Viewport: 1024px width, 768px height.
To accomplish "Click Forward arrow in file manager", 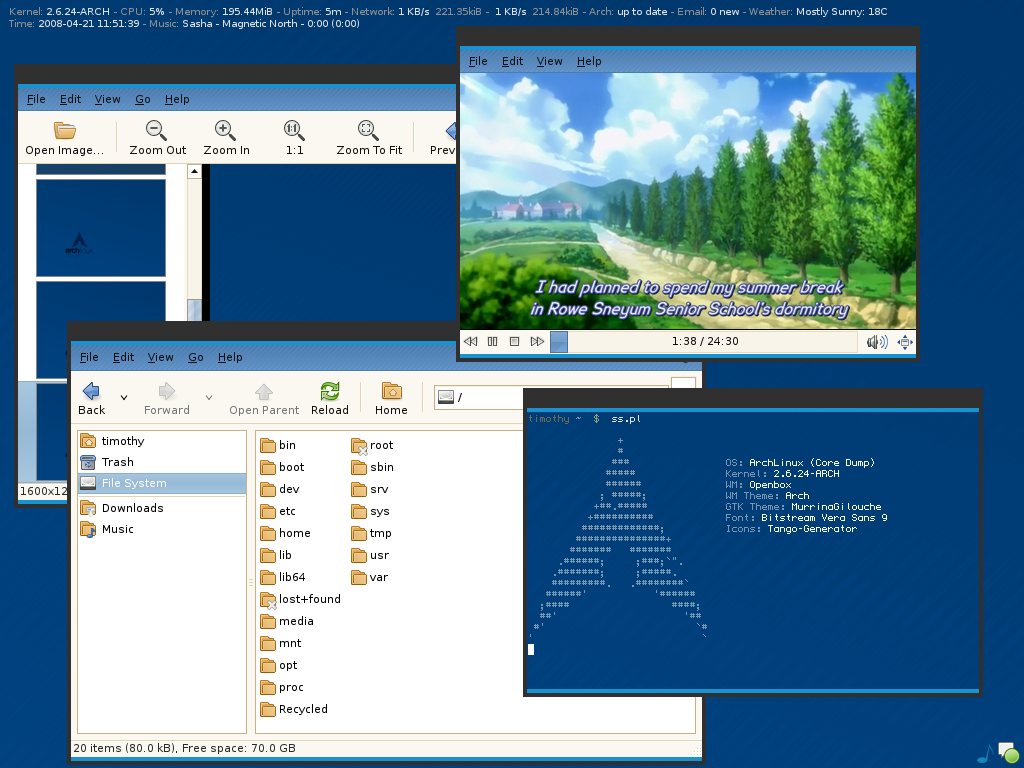I will (167, 398).
